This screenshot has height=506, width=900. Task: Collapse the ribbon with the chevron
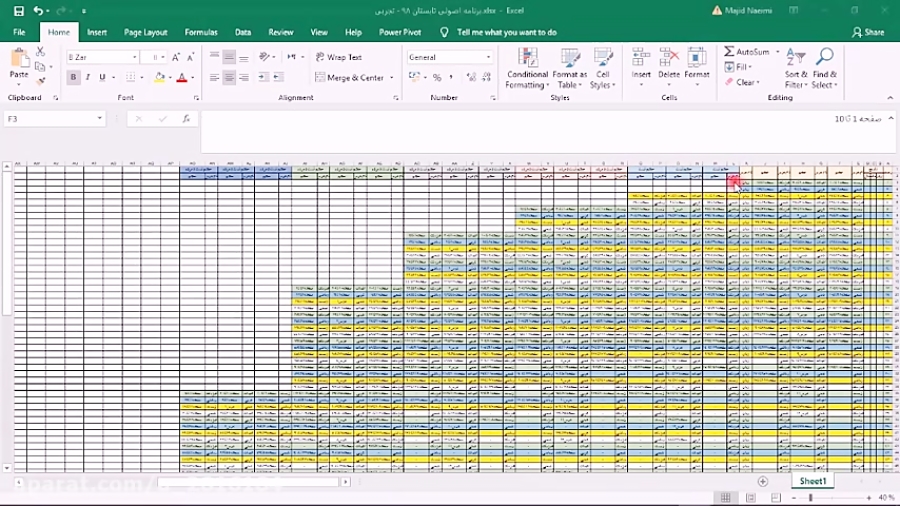[890, 98]
